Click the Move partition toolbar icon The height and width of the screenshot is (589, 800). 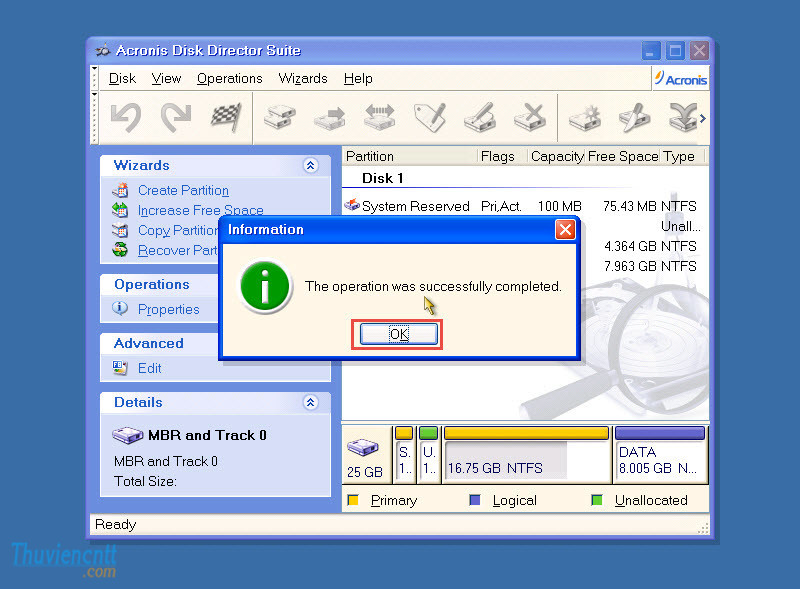click(x=330, y=117)
